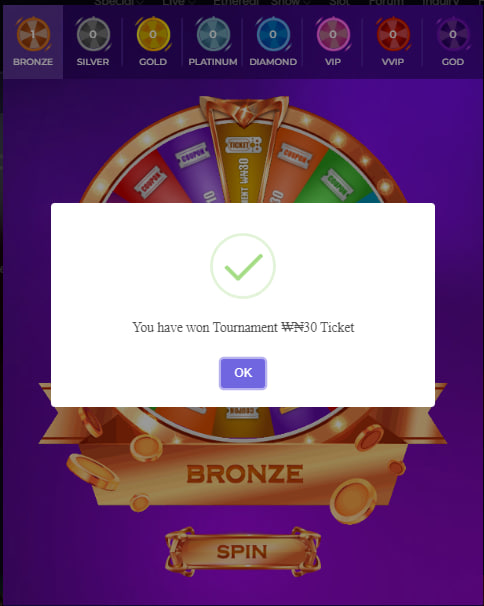
Task: Click the BRONZE banner below the wheel
Action: click(x=244, y=474)
